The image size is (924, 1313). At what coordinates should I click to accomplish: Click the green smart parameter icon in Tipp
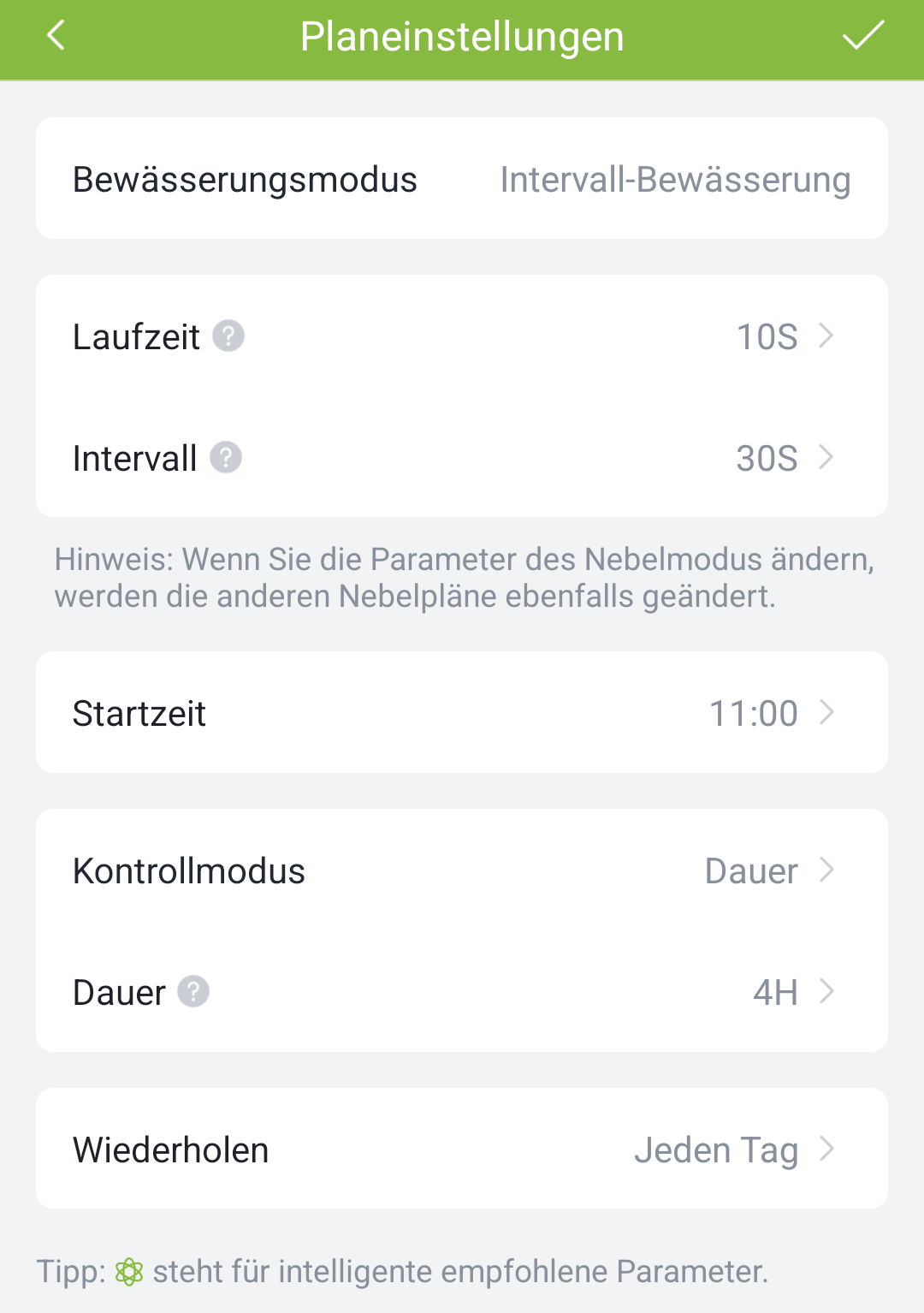pos(129,1271)
